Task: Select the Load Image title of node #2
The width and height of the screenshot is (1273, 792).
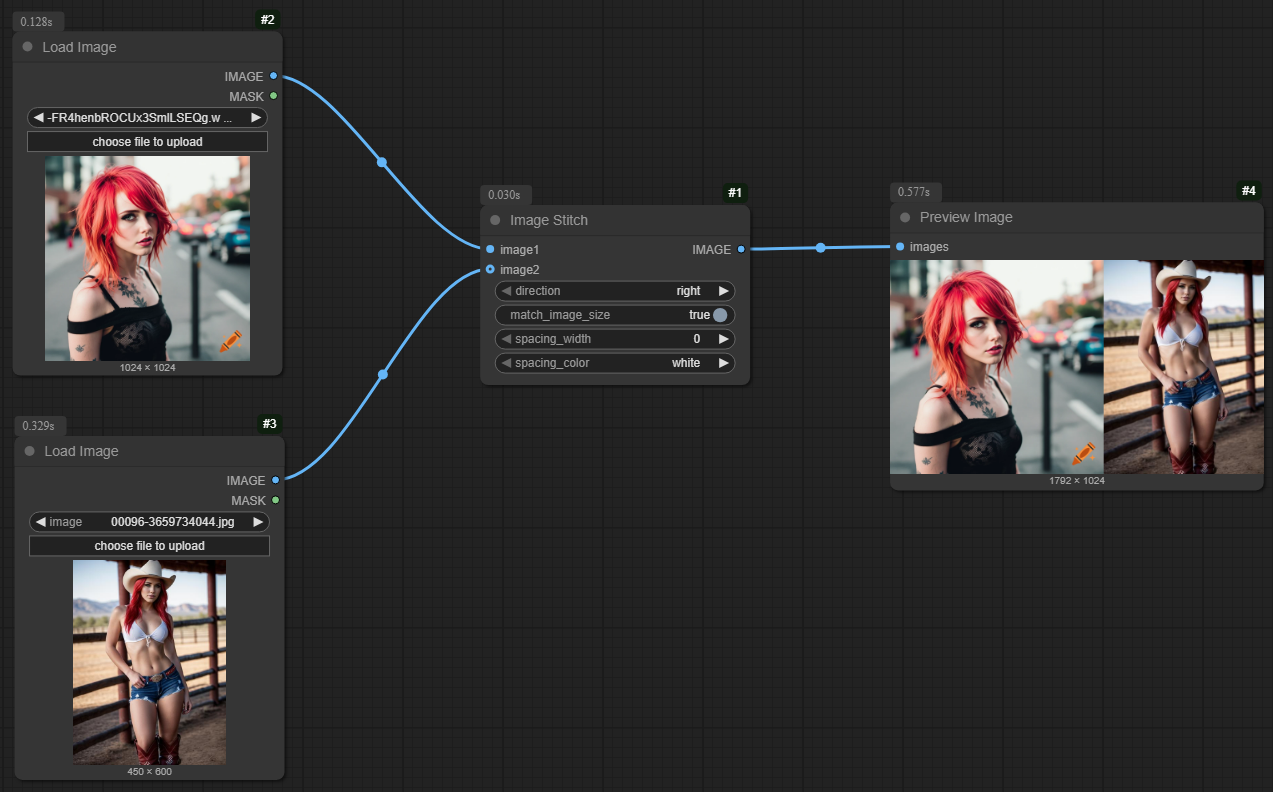Action: pyautogui.click(x=79, y=47)
